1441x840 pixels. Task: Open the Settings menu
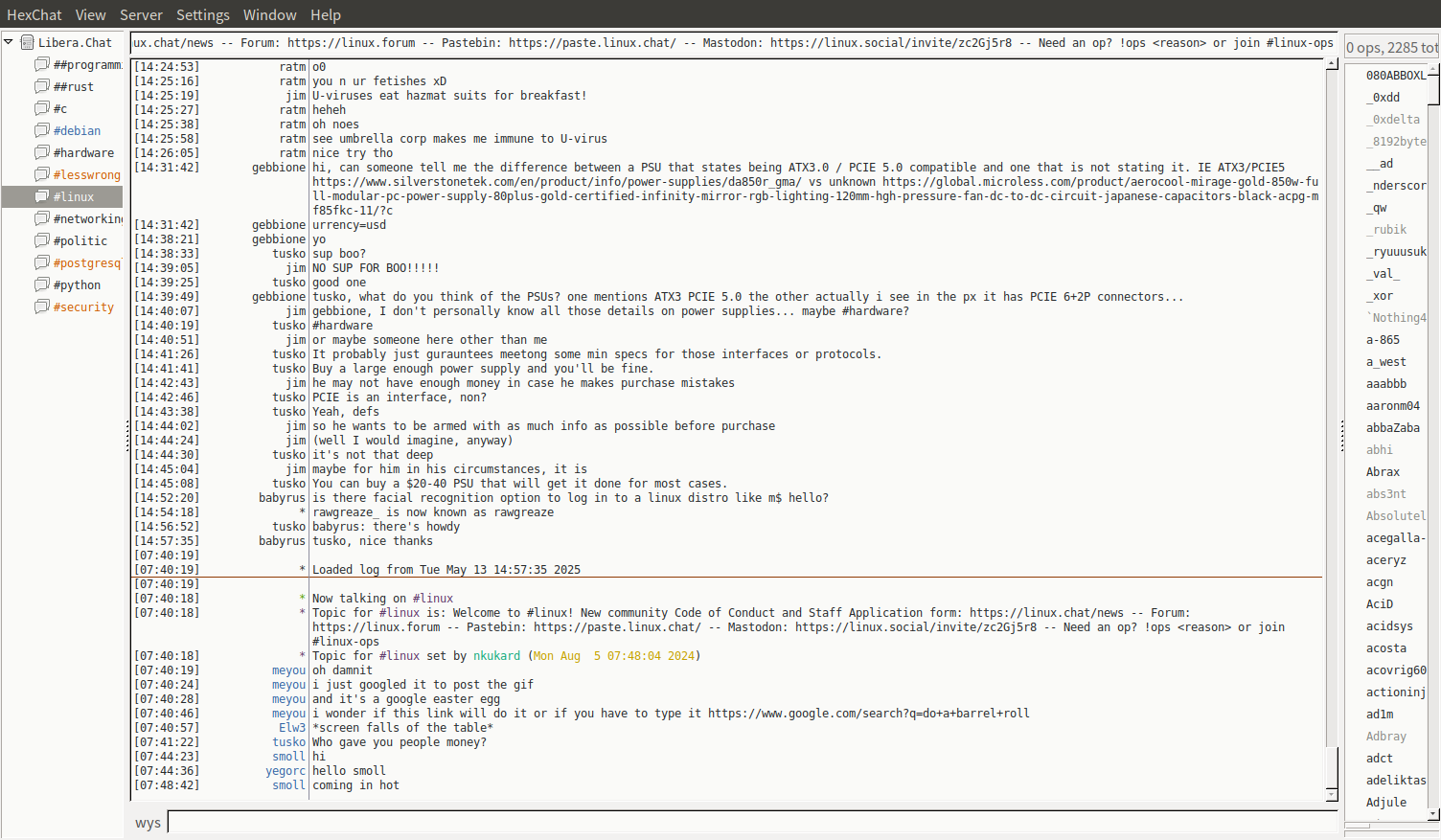[x=202, y=14]
